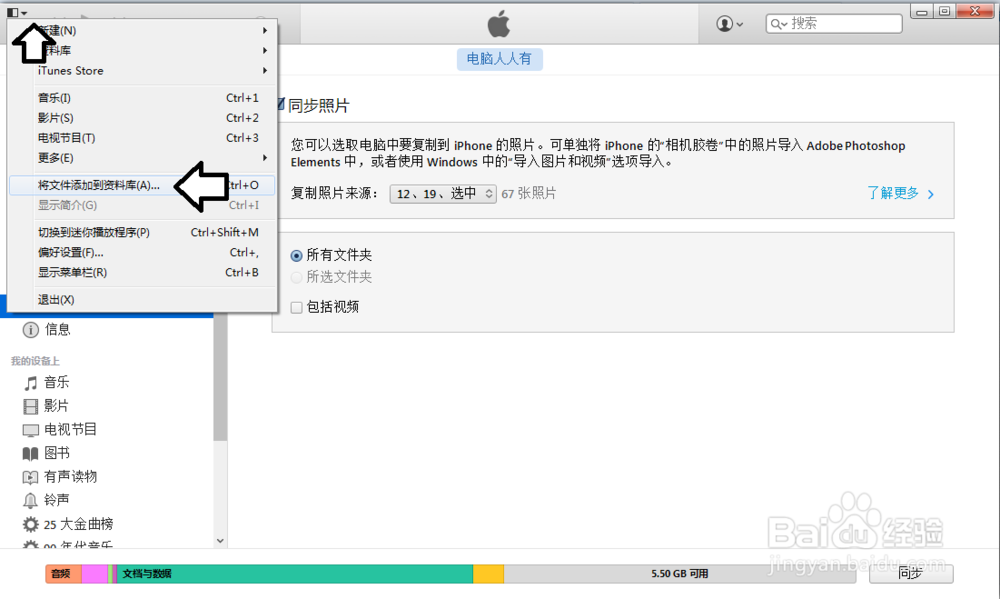Expand the 新建(N) submenu arrow
1000x599 pixels.
(265, 30)
